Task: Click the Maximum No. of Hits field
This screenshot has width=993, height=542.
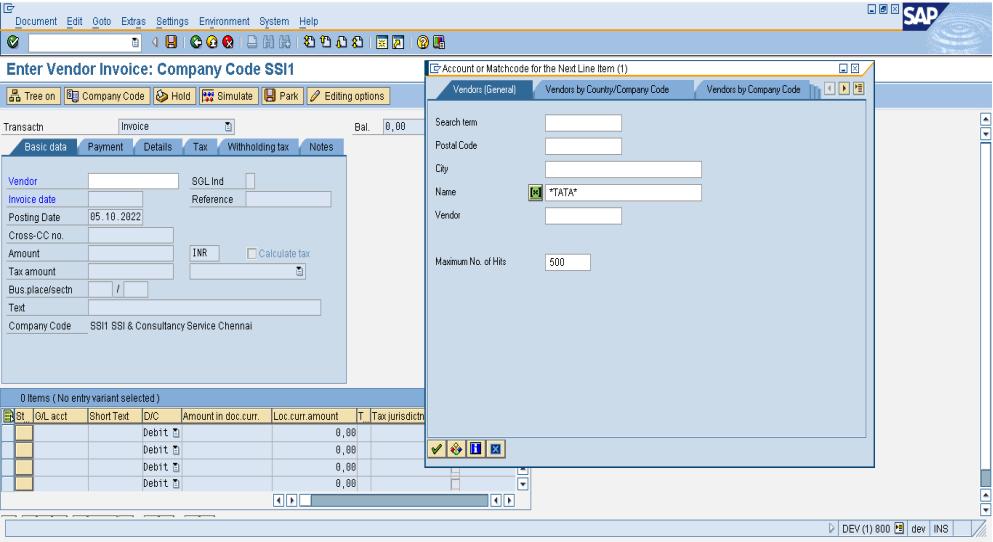Action: [567, 262]
